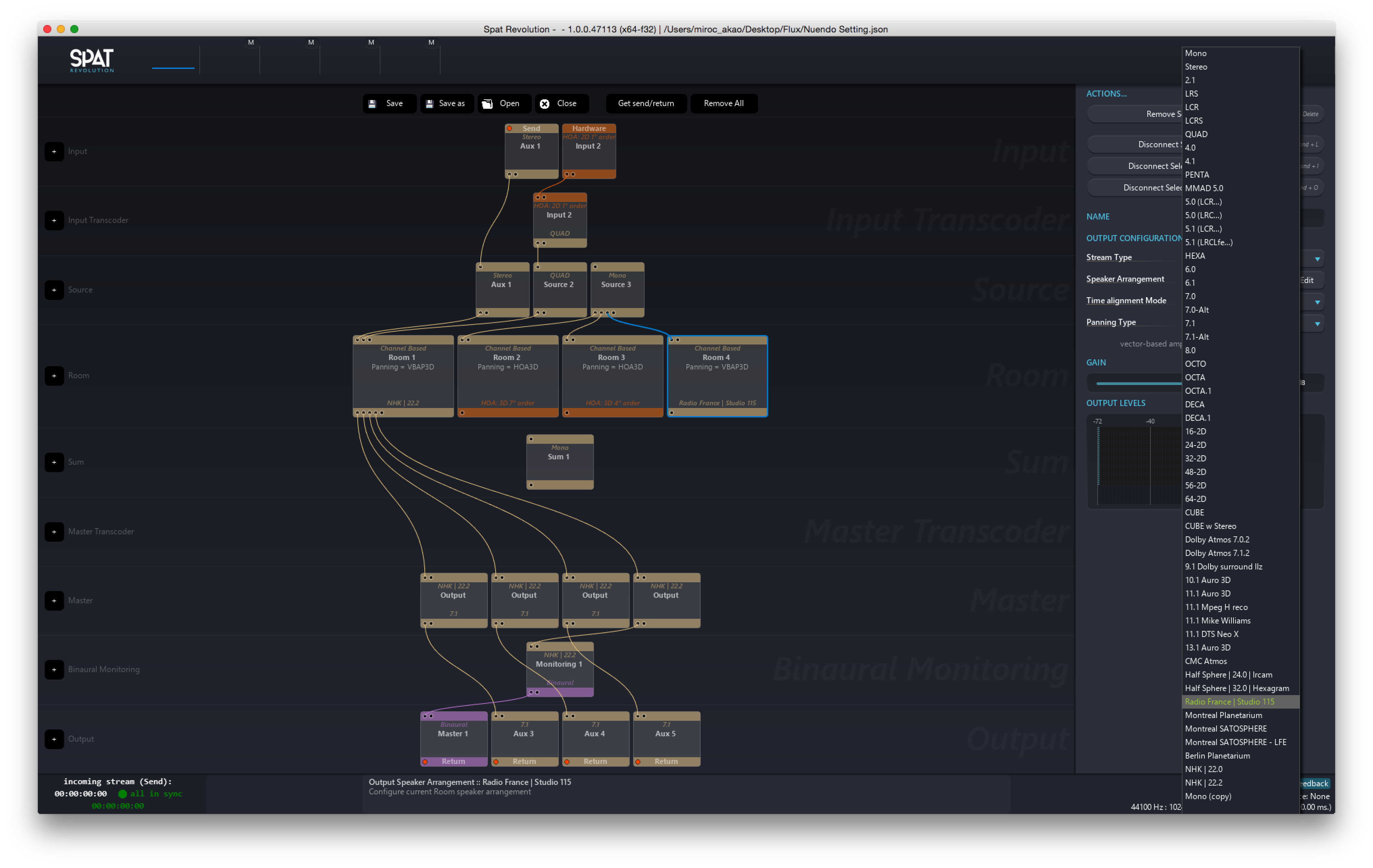Add module in Input row plus button
Screen dimensions: 1373x868
54,152
